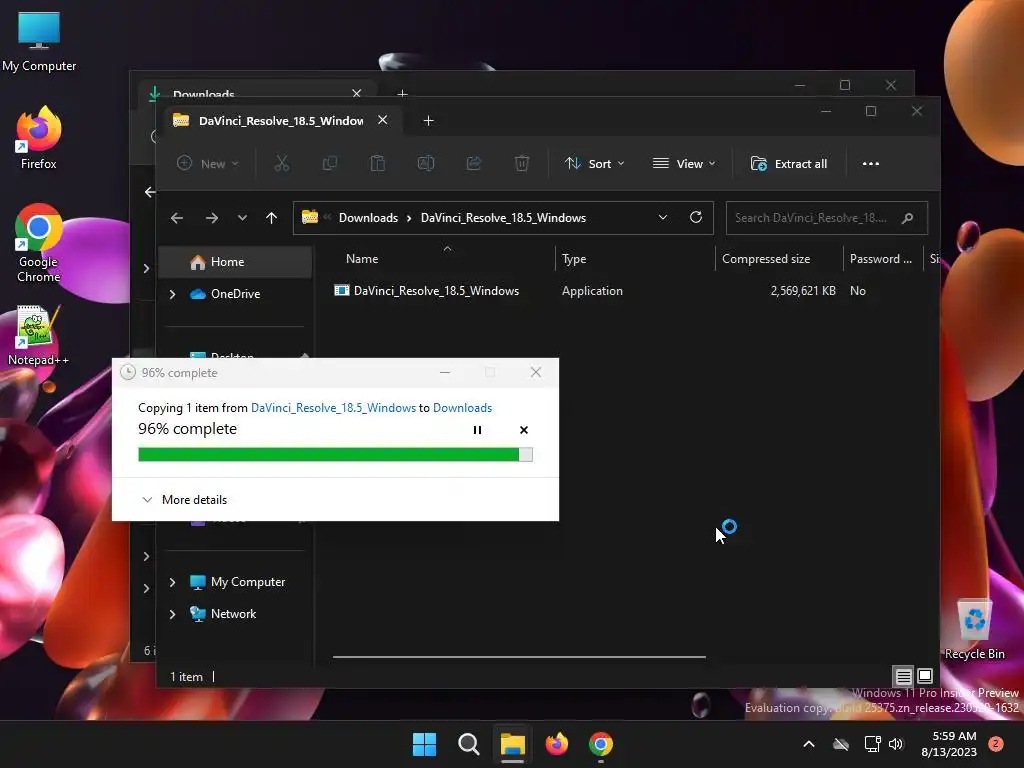Screen dimensions: 1024x768
Task: Open Windows Search from taskbar
Action: pyautogui.click(x=468, y=744)
